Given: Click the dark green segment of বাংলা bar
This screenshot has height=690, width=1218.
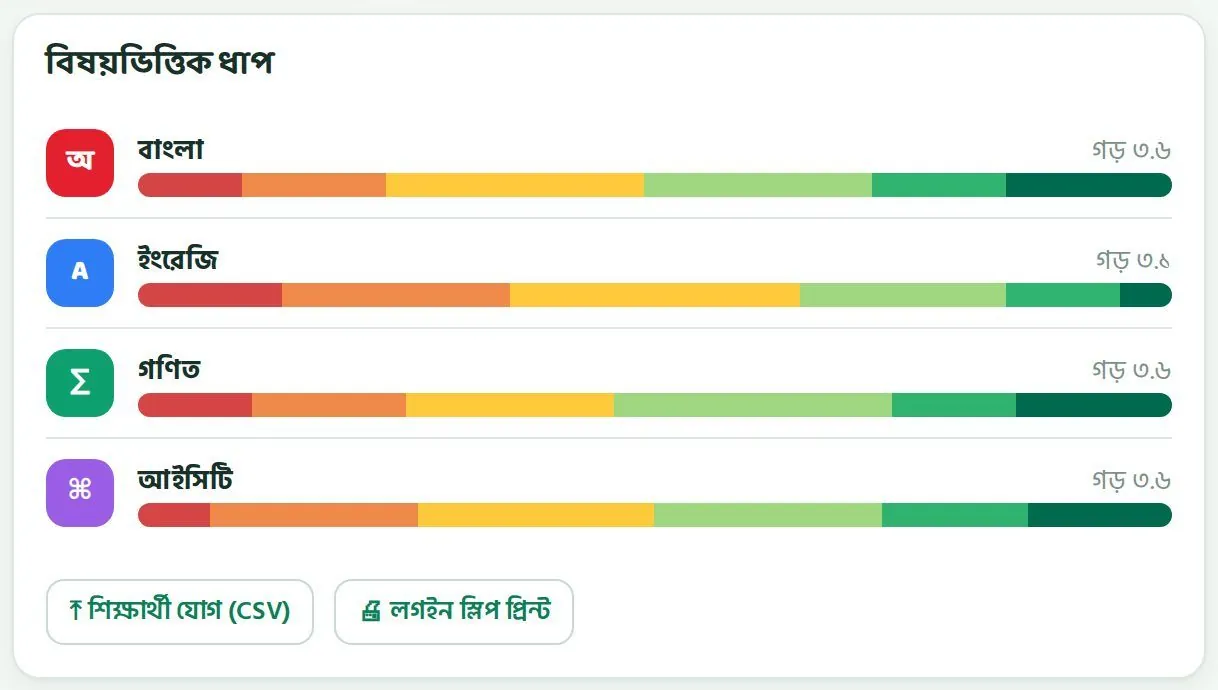Looking at the screenshot, I should tap(1089, 185).
